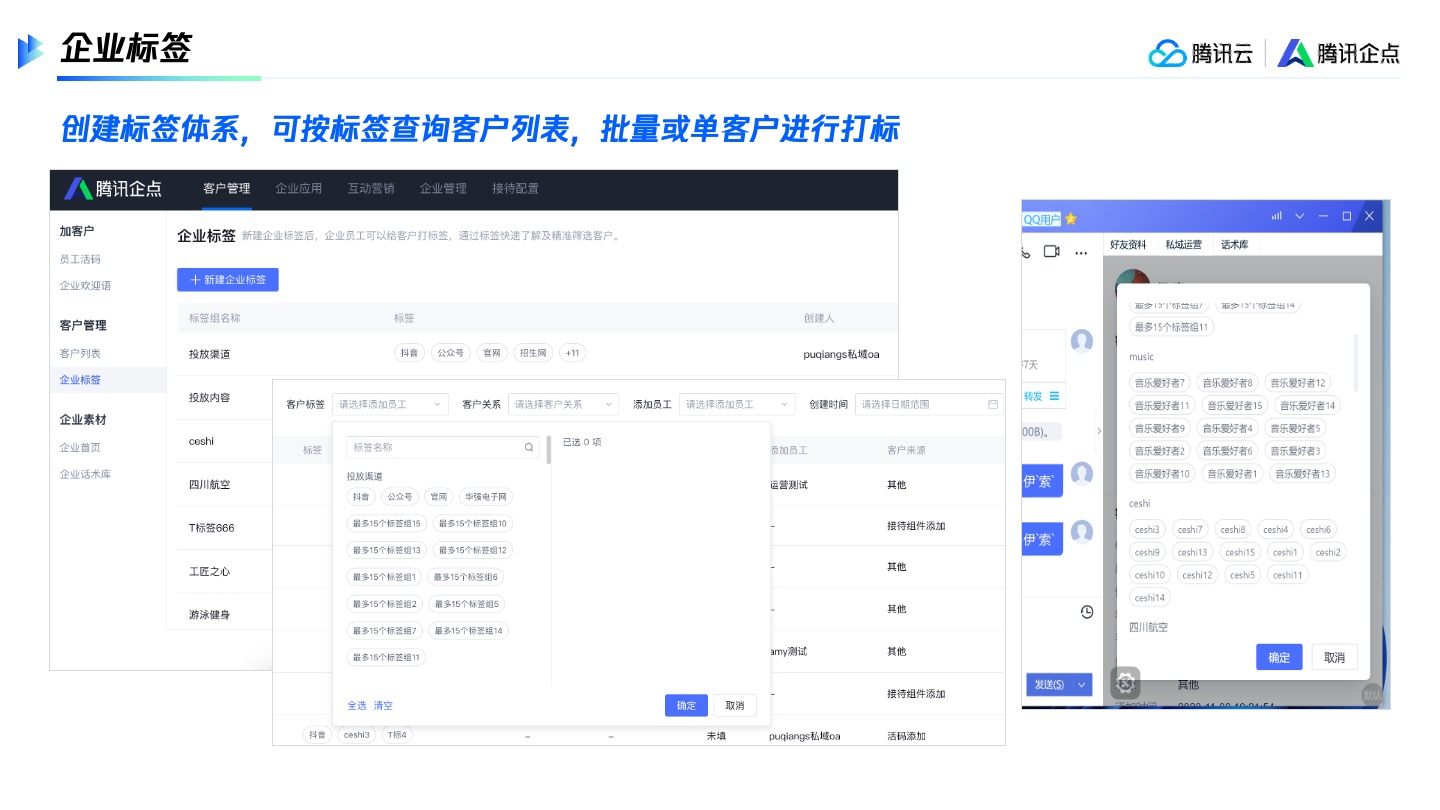Open the arrow dropdown next to 发送(S)
Screen dimensions: 1440x810
point(1082,685)
